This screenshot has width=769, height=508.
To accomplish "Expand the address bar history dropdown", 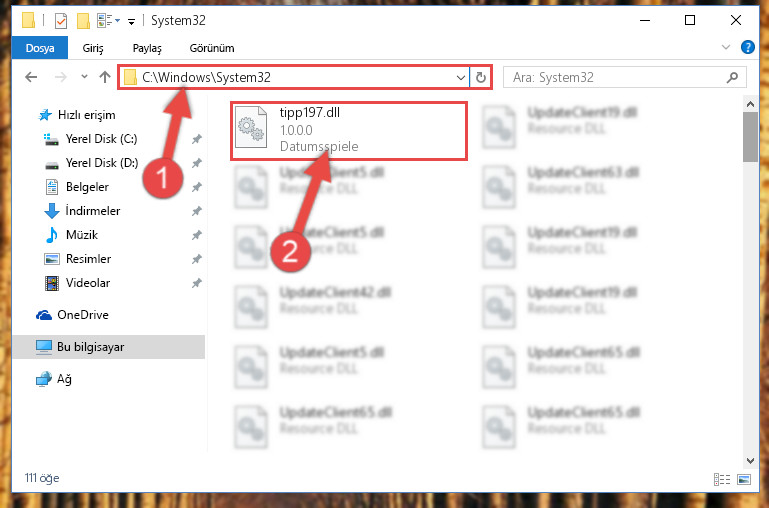I will [461, 77].
